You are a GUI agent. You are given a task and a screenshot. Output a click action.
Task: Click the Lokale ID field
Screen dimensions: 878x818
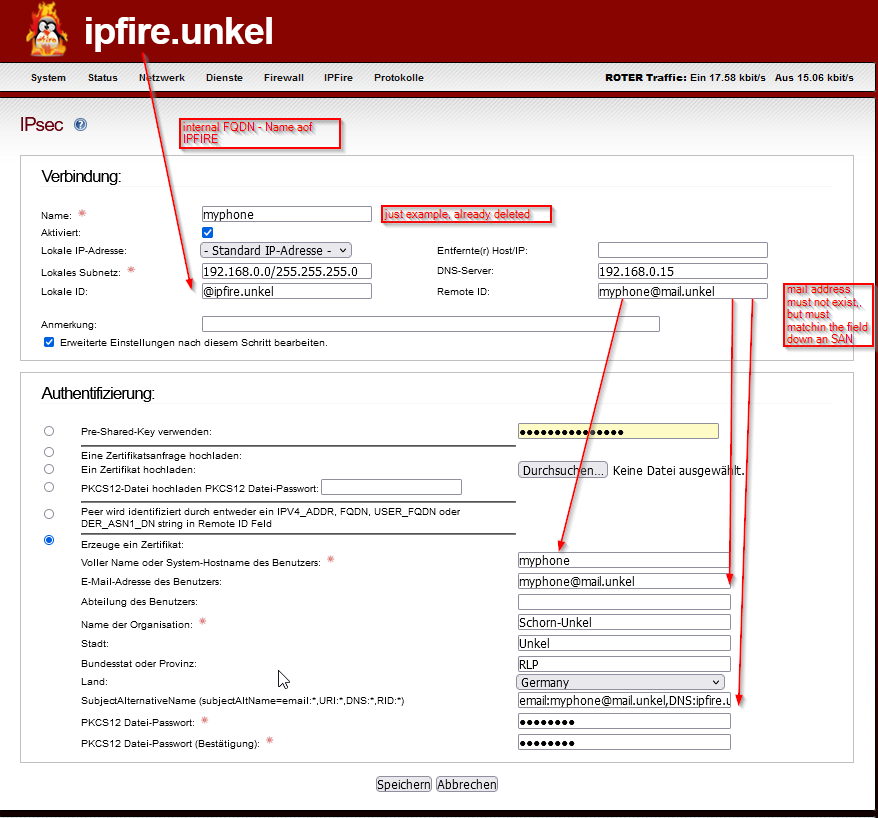287,291
